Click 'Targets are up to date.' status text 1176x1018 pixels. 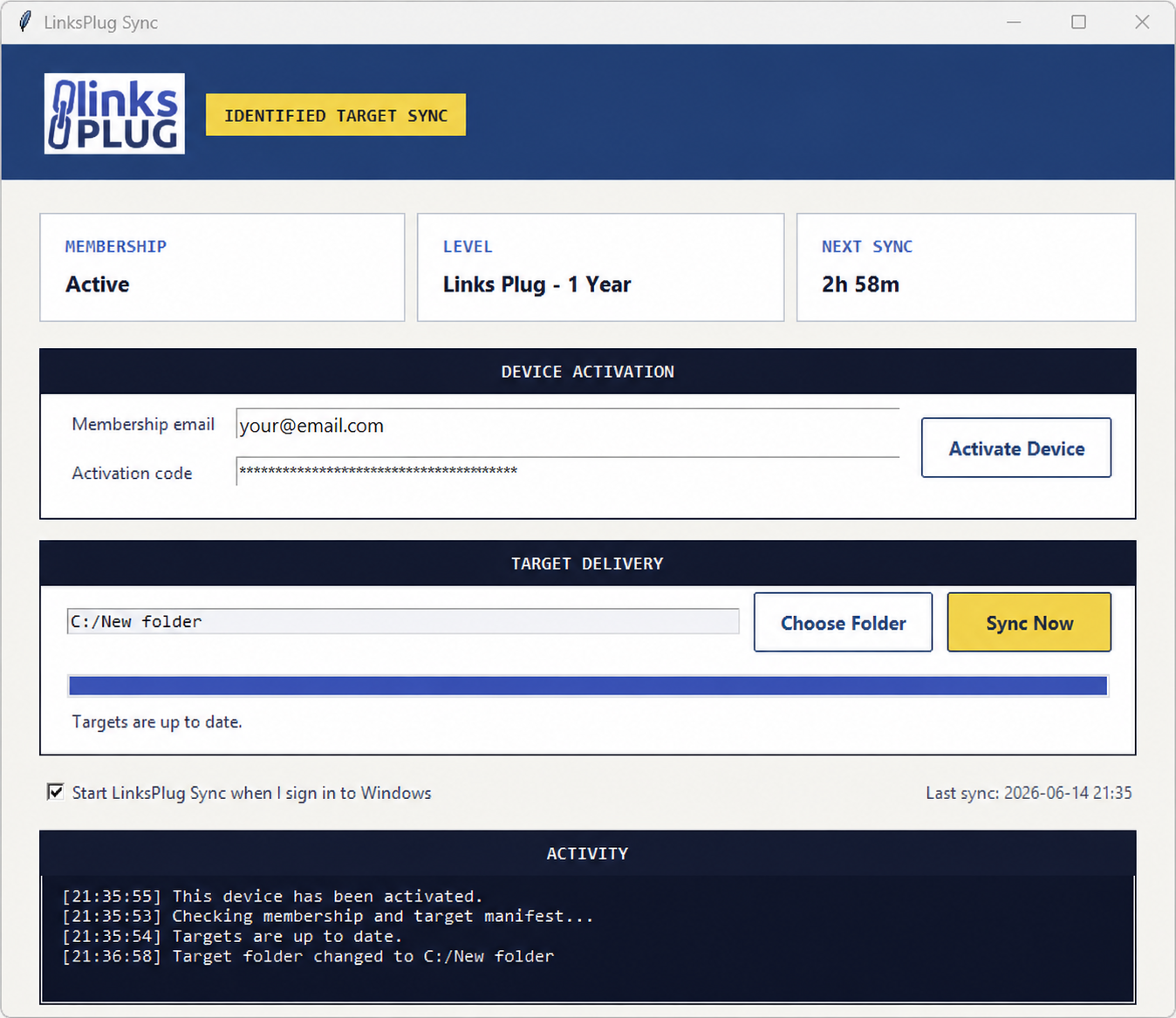(157, 721)
